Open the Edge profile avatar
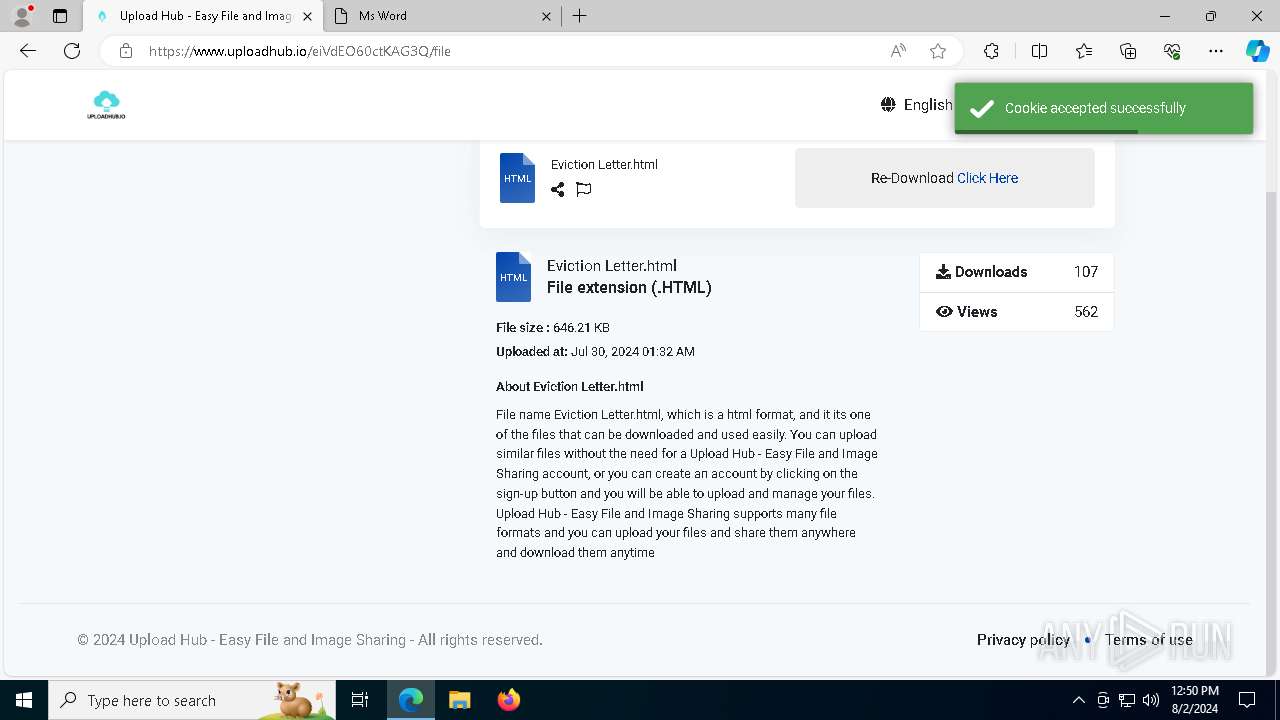 tap(22, 16)
